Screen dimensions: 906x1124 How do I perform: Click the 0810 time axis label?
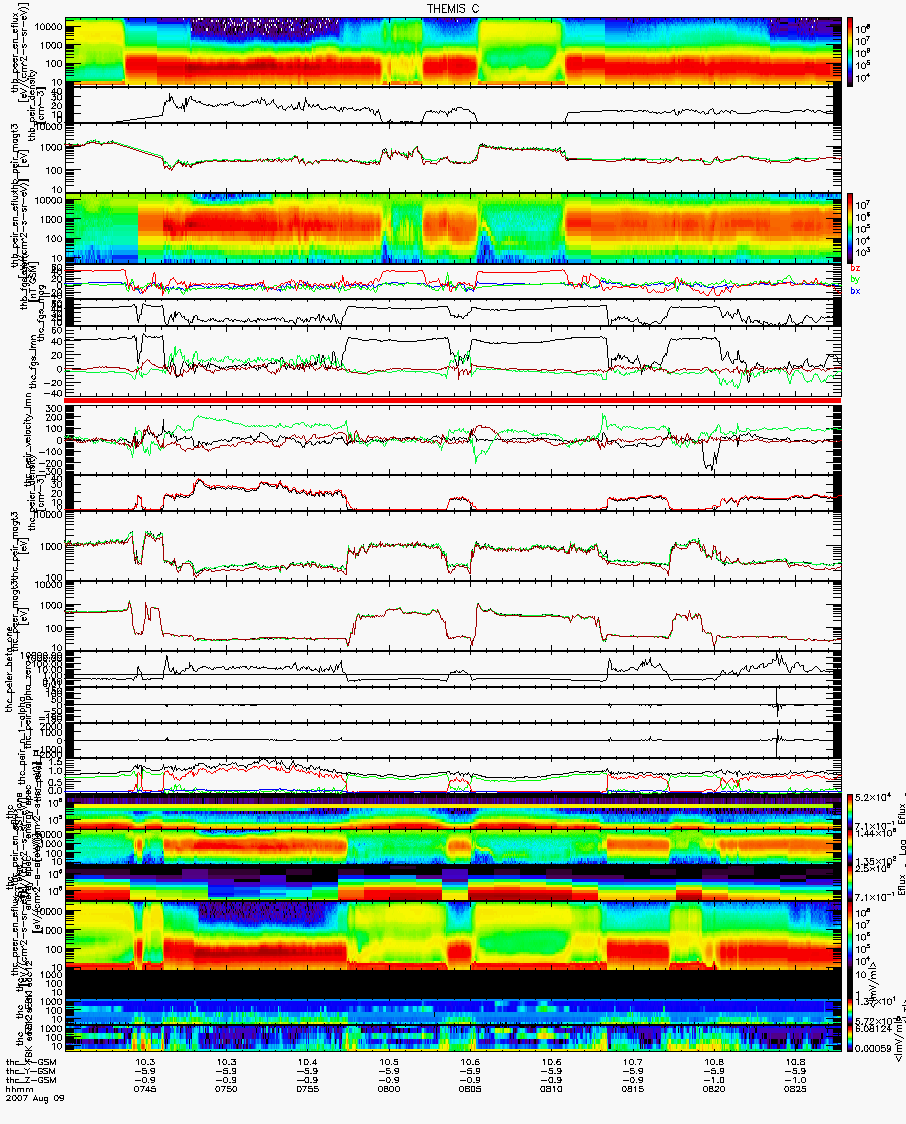point(551,1089)
